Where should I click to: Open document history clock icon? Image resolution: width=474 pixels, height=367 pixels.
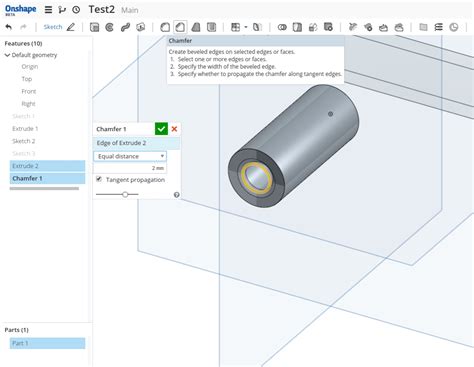(76, 10)
